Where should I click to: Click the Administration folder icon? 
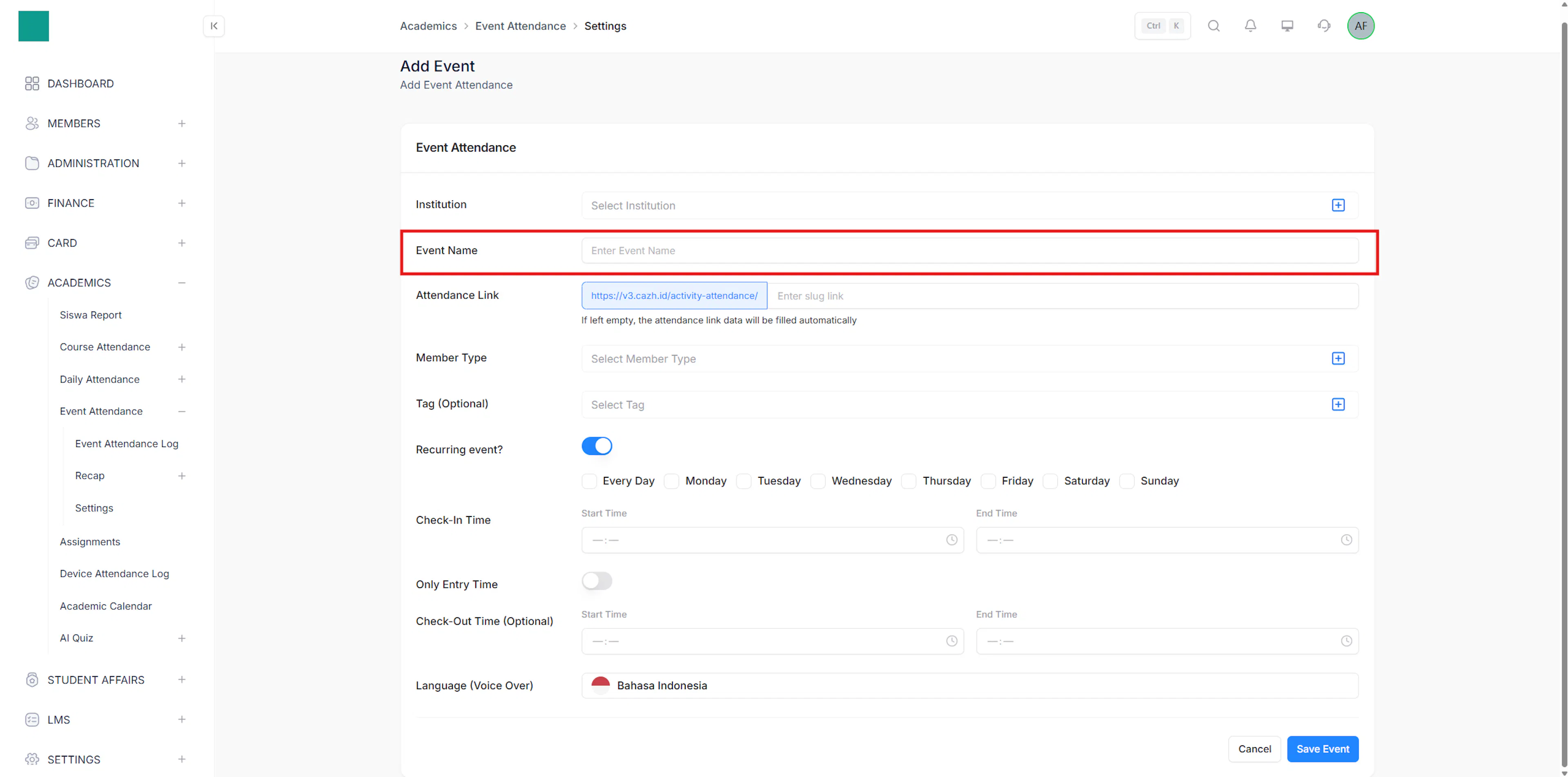pyautogui.click(x=32, y=163)
